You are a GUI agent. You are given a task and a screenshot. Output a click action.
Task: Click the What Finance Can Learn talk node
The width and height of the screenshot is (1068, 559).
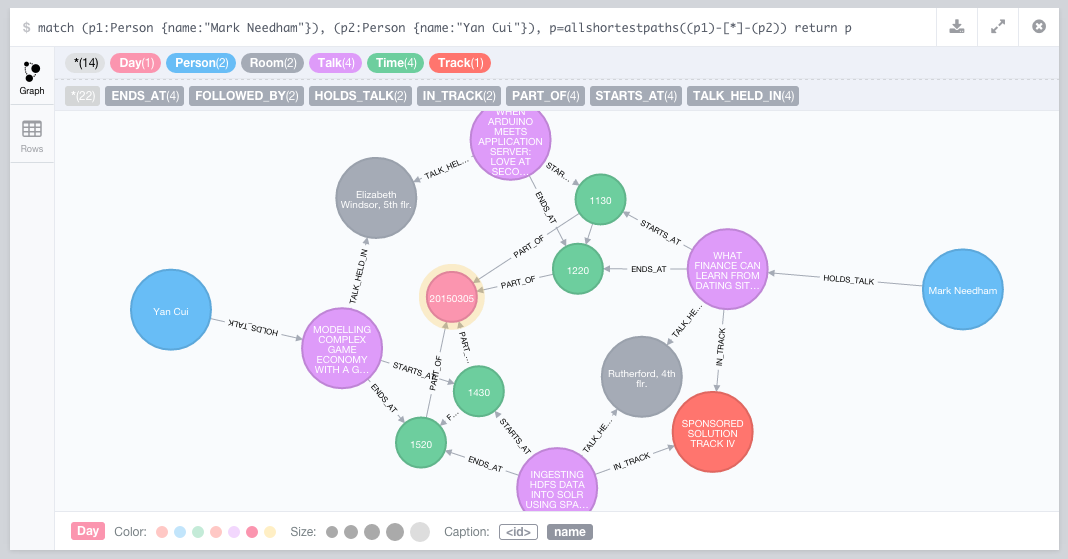click(727, 270)
